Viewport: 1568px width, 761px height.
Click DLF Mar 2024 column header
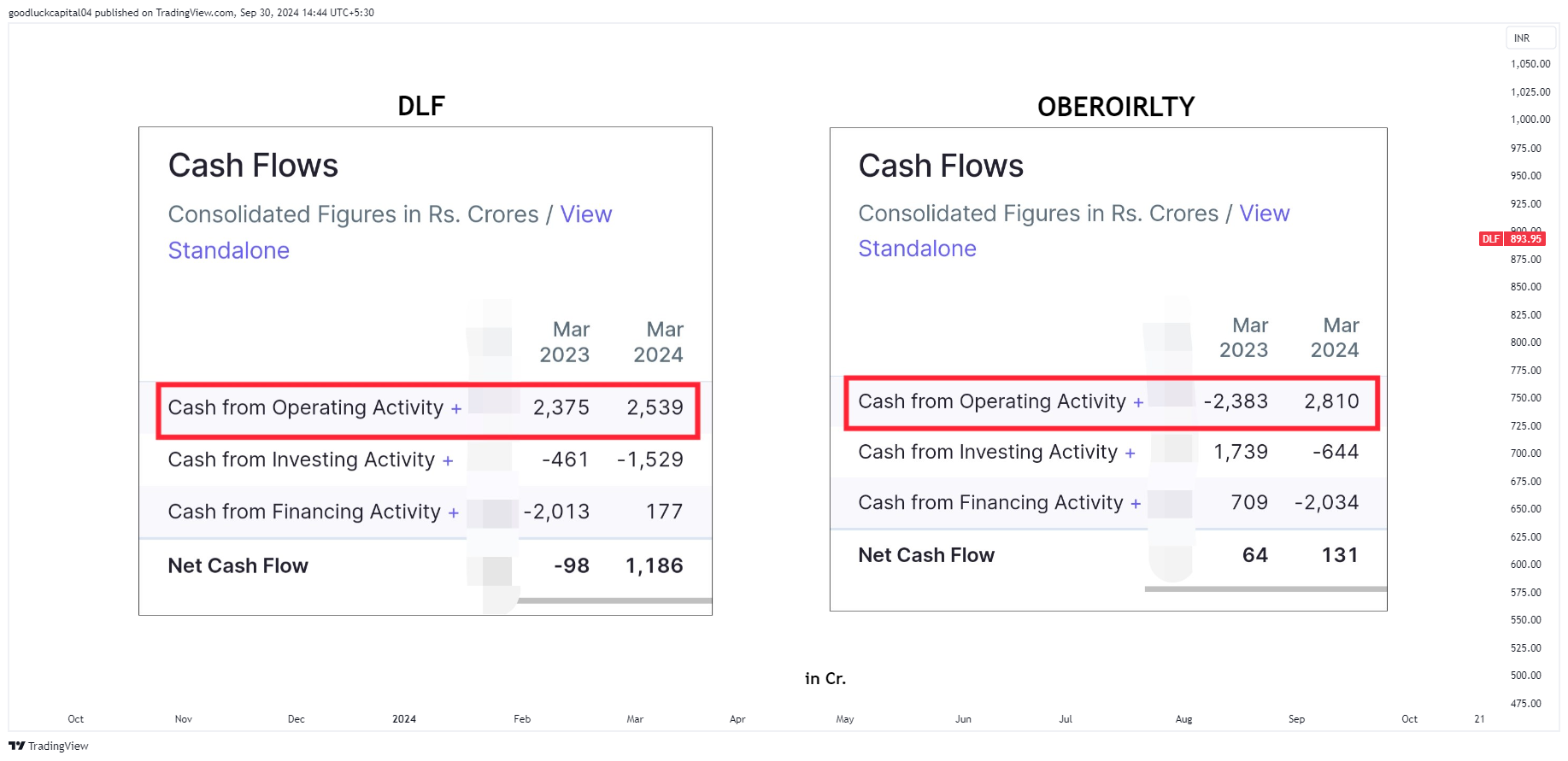coord(658,342)
